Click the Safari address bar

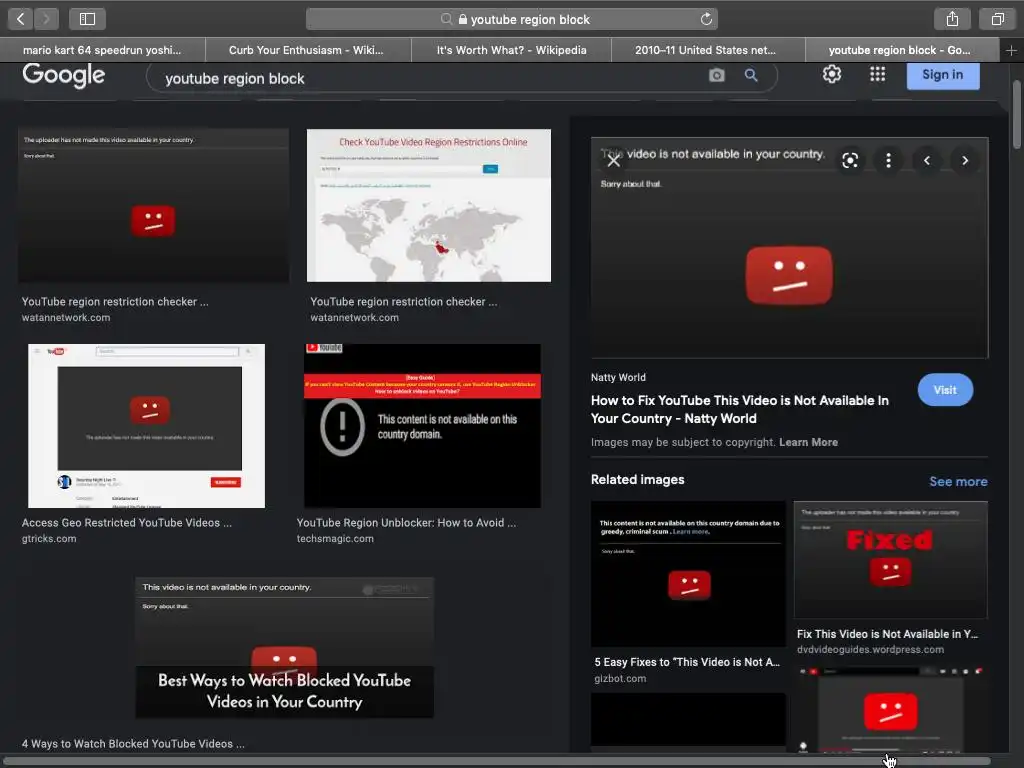[x=511, y=19]
